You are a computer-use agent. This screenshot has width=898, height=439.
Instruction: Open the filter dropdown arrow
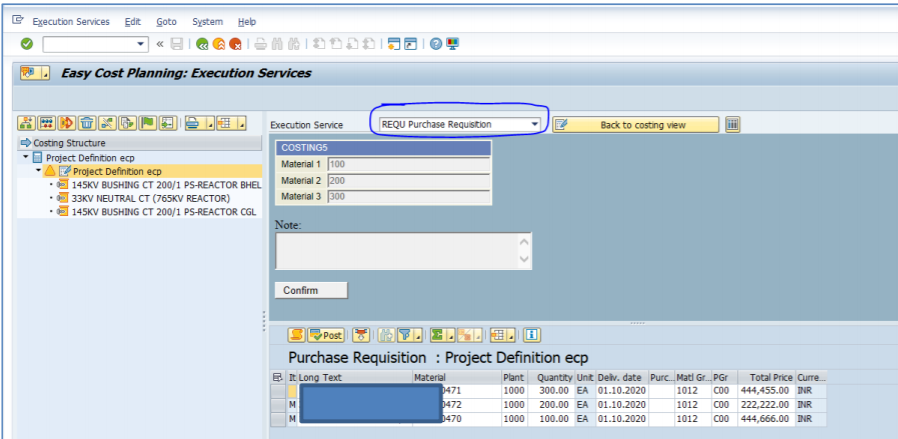(x=418, y=335)
